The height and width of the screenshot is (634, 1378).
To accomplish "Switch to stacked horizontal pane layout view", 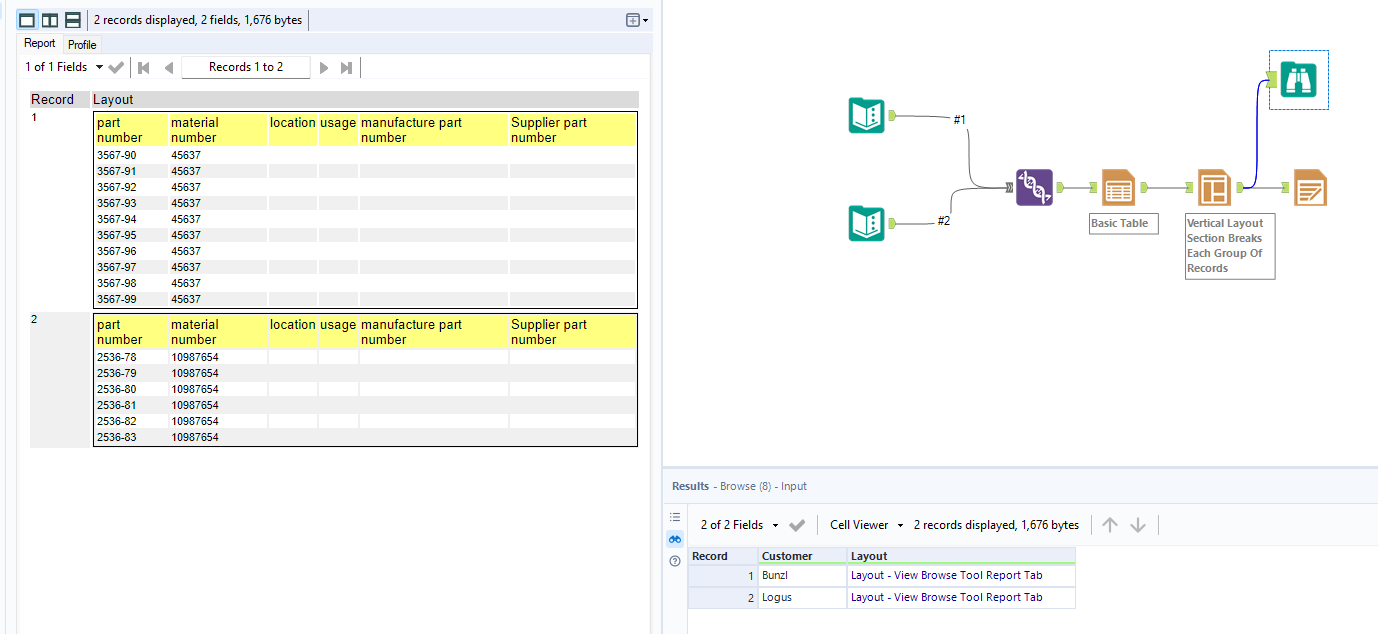I will tap(72, 18).
